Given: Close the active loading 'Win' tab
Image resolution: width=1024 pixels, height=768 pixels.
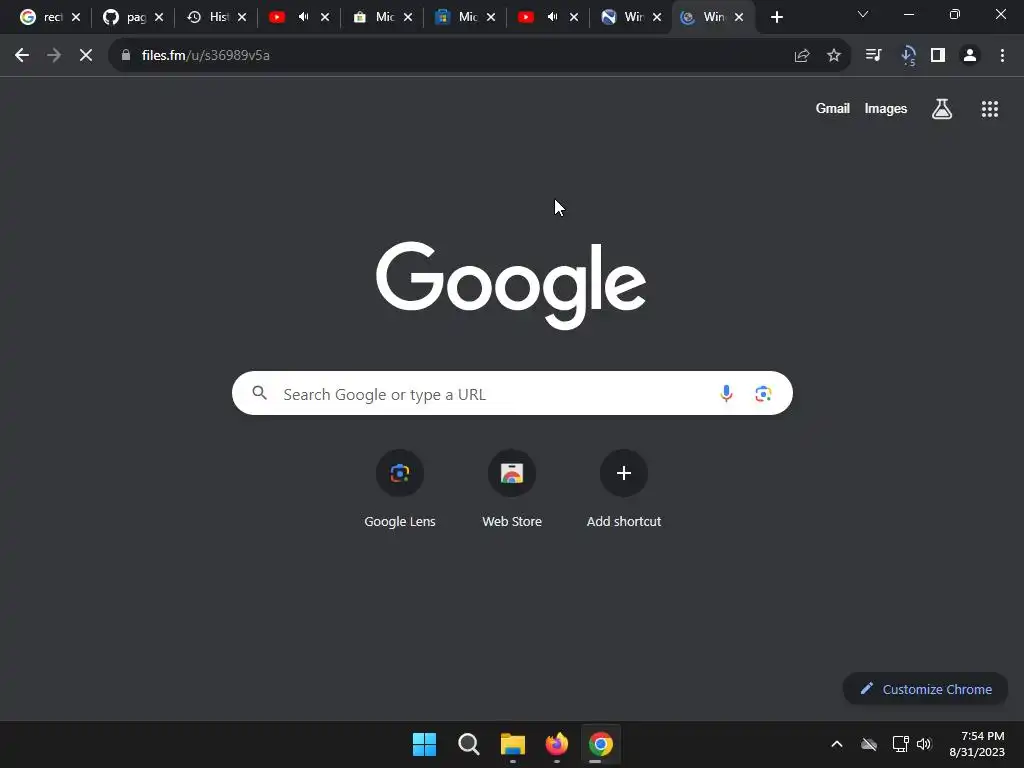Looking at the screenshot, I should pos(739,17).
